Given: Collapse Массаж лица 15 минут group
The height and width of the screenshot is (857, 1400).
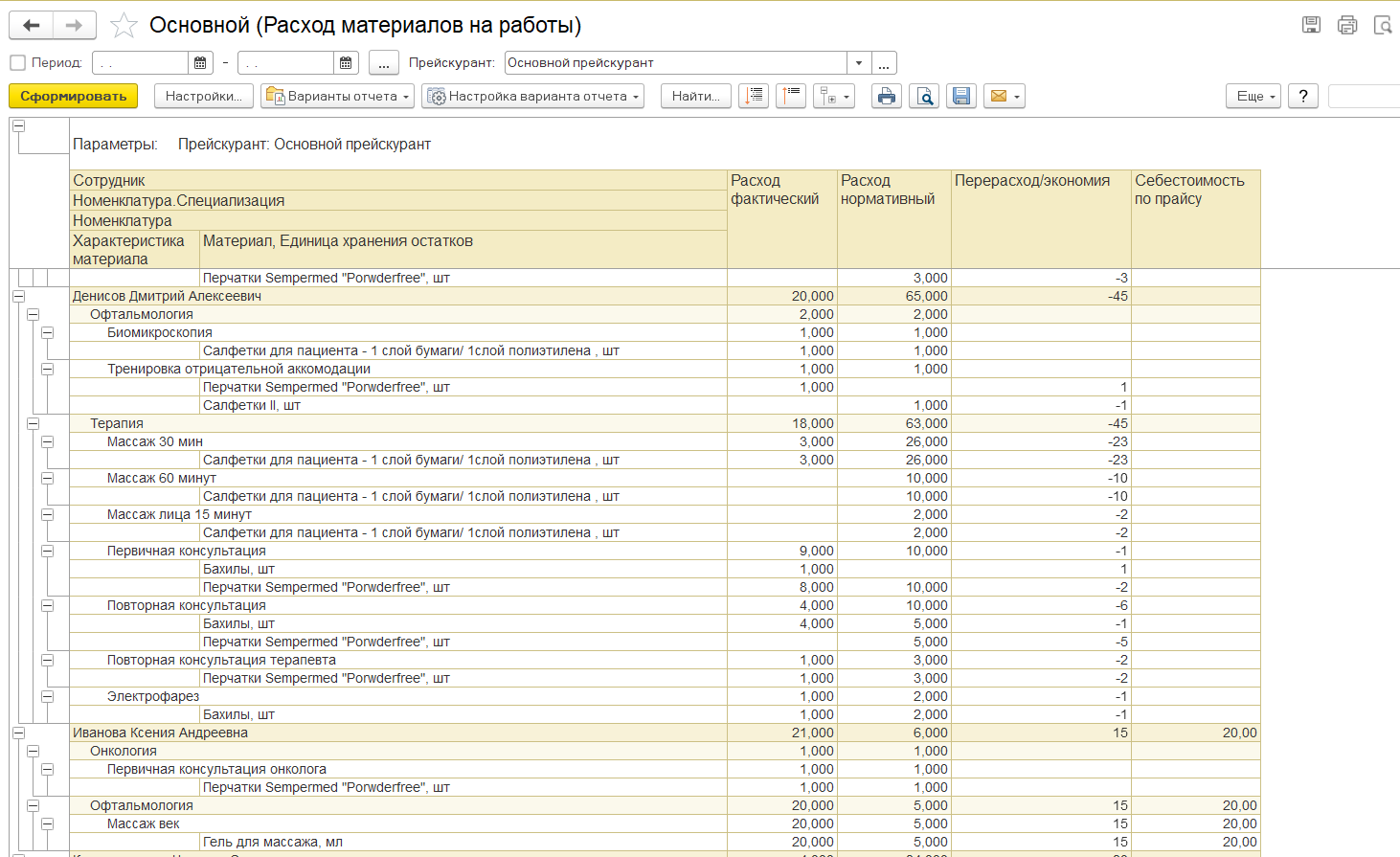Looking at the screenshot, I should (x=47, y=514).
